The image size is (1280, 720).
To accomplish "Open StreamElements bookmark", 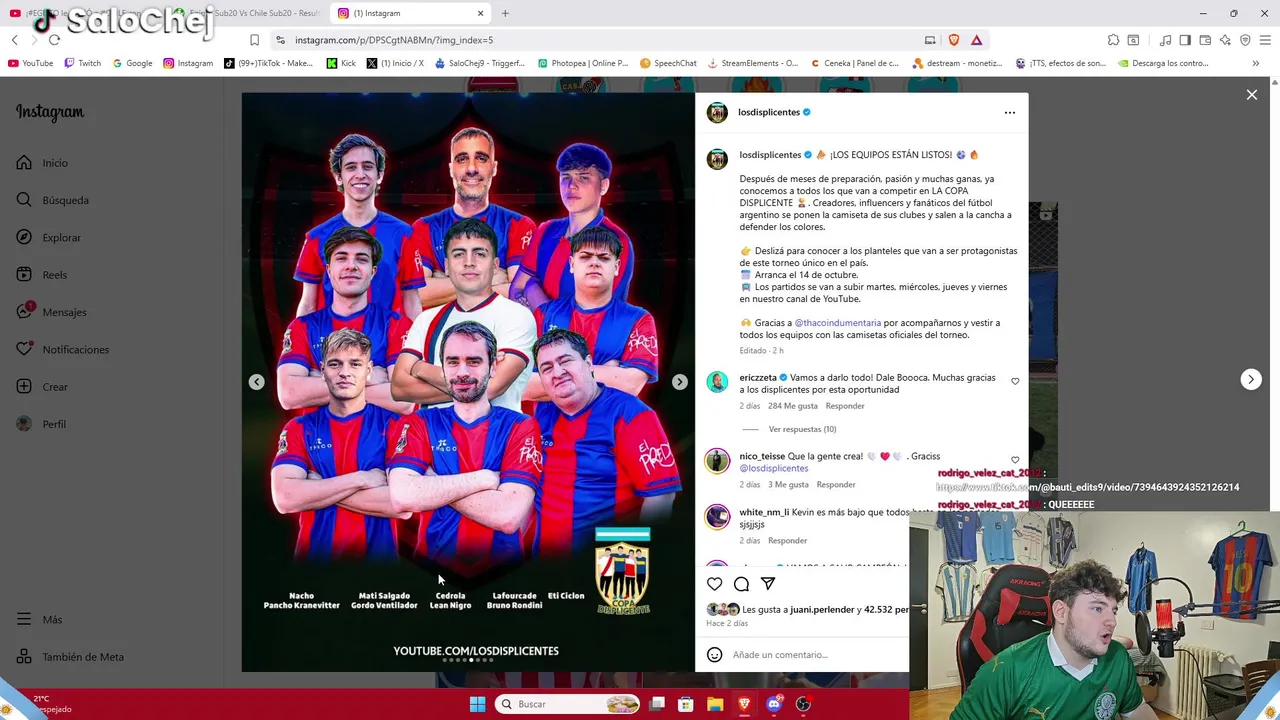I will coord(753,63).
